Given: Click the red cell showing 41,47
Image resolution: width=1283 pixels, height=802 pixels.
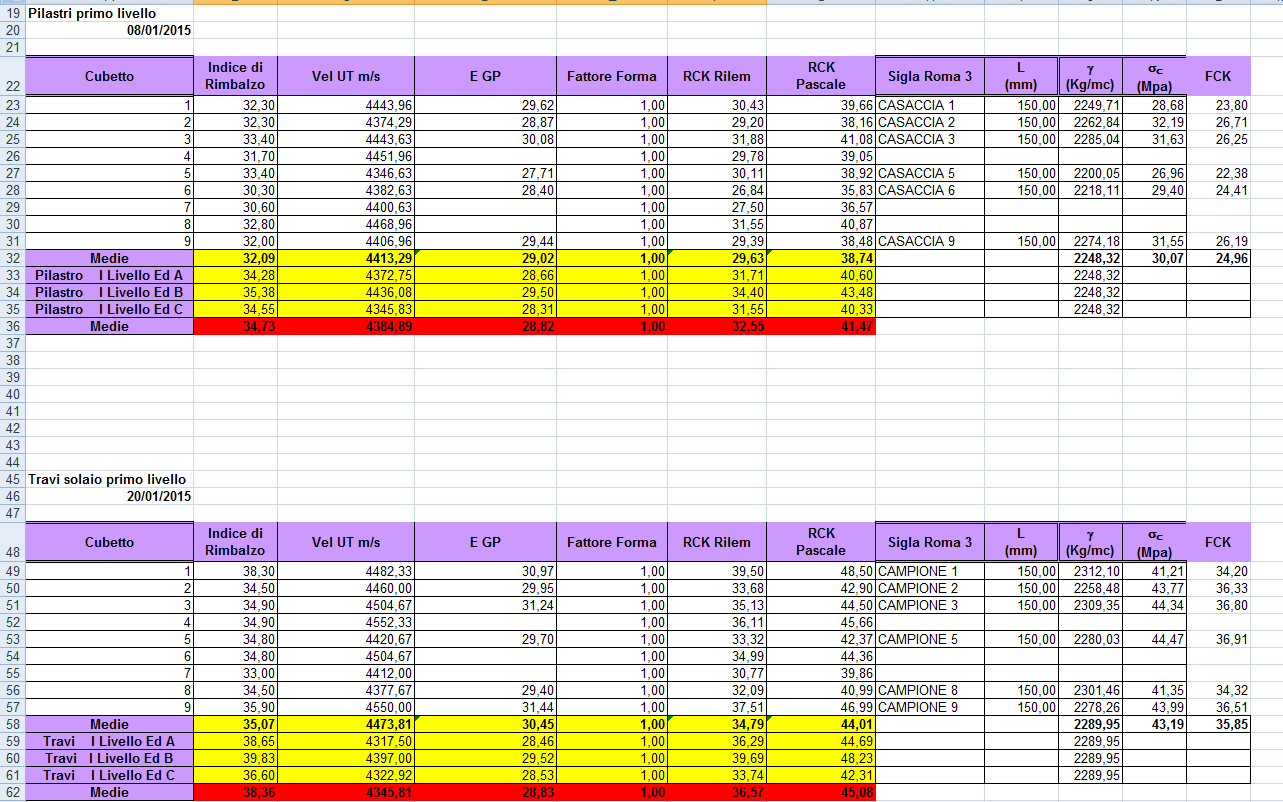Looking at the screenshot, I should point(821,326).
